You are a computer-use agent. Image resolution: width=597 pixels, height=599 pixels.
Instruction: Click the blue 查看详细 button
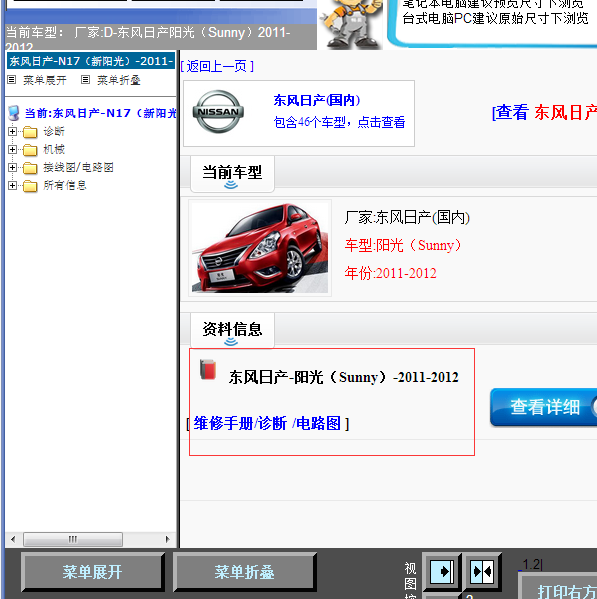(x=544, y=407)
